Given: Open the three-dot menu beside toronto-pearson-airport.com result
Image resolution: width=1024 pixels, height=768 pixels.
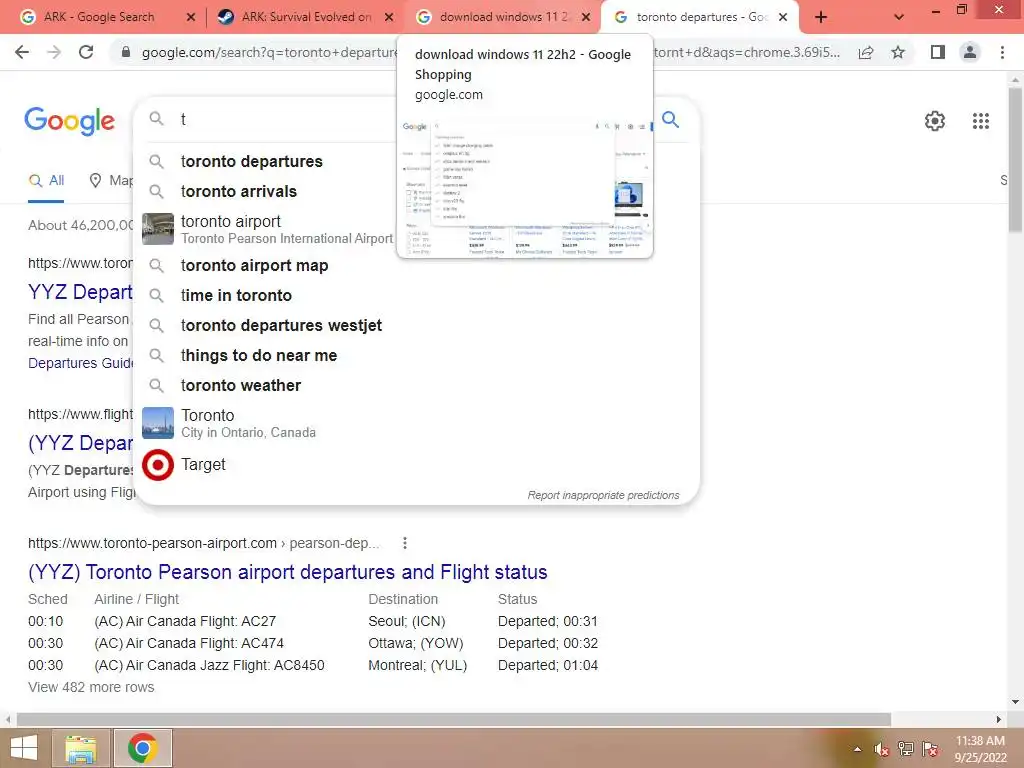Looking at the screenshot, I should [405, 543].
